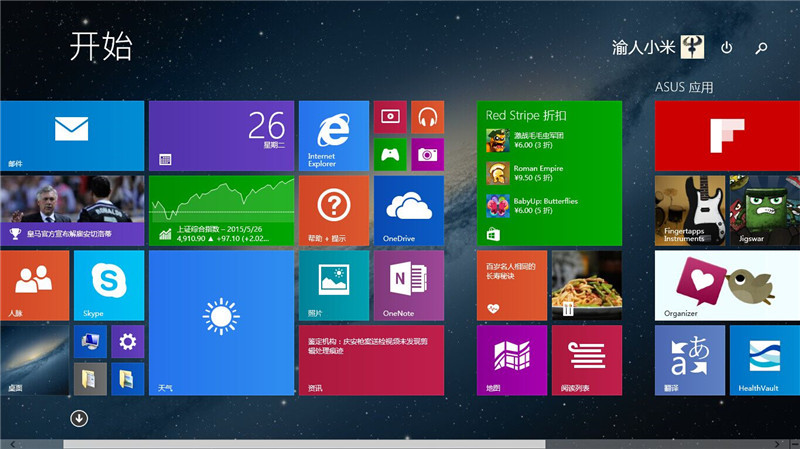Viewport: 800px width, 449px height.
Task: Open the Flipboard tile
Action: tap(727, 136)
